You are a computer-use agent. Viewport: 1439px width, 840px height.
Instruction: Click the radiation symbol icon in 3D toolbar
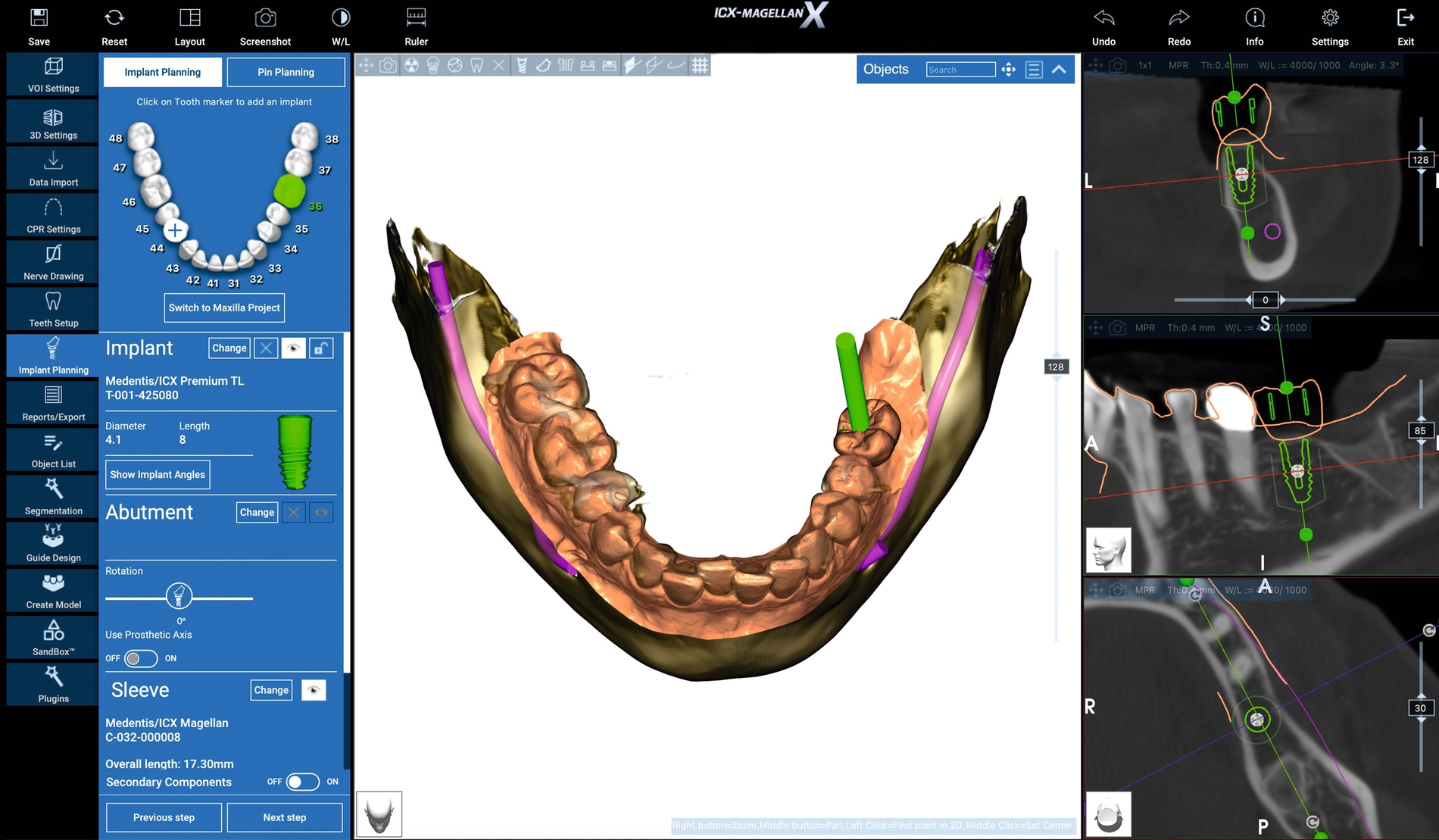(411, 66)
